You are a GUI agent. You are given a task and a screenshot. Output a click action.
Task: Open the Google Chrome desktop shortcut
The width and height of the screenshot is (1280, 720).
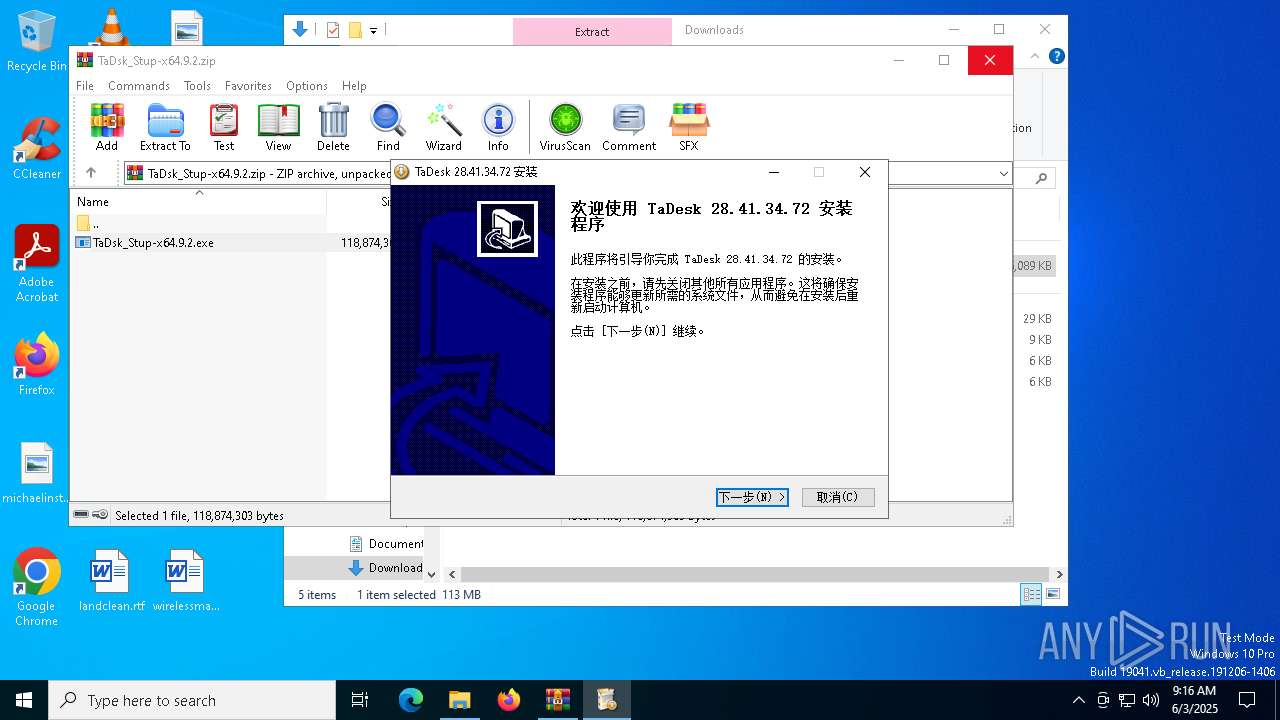pyautogui.click(x=37, y=587)
